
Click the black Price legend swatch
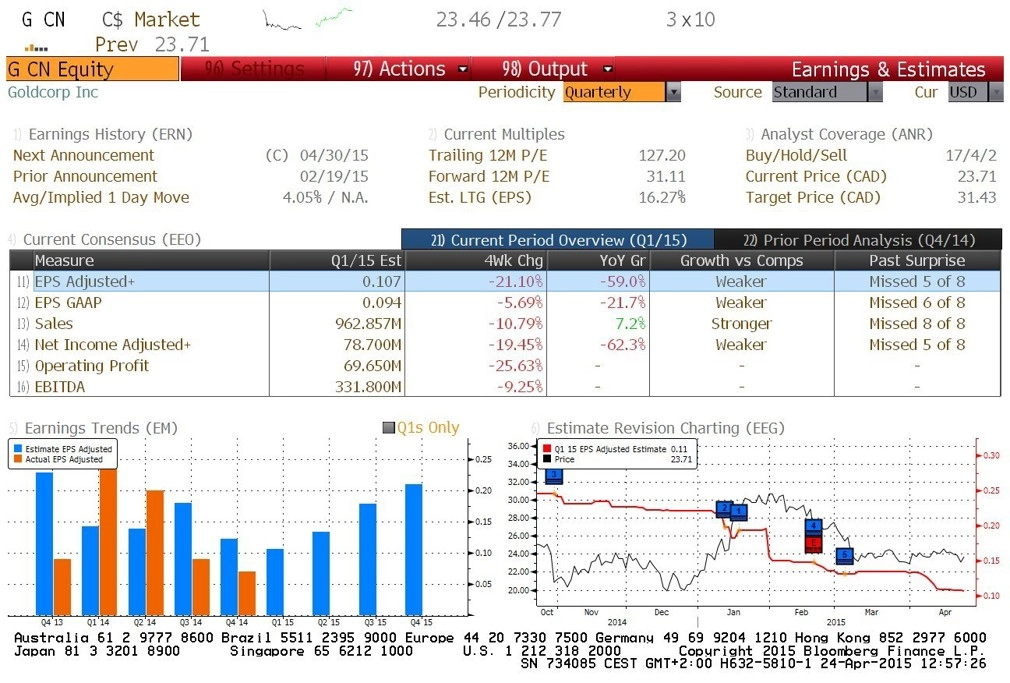[547, 459]
